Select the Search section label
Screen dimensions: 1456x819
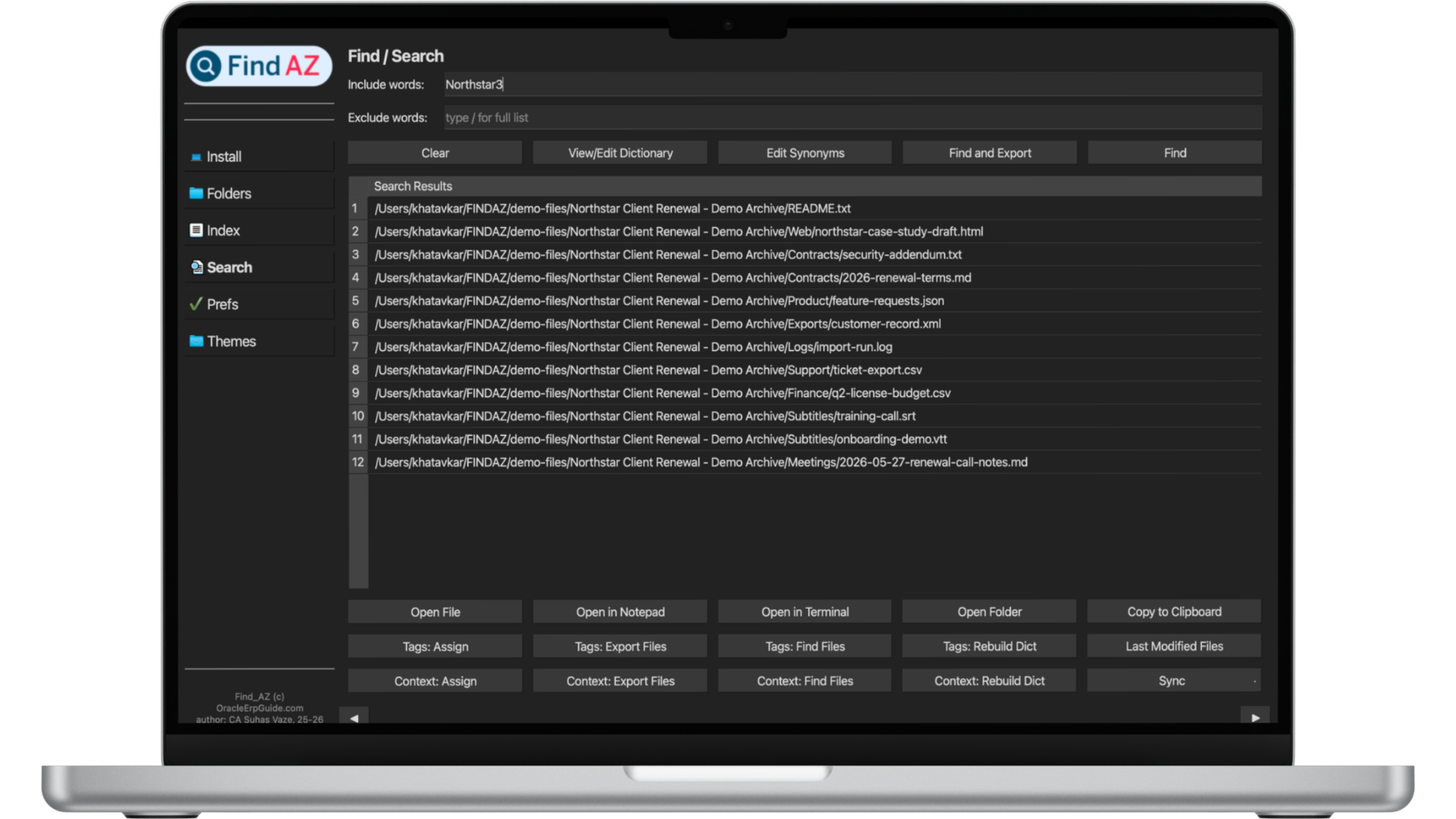click(230, 267)
